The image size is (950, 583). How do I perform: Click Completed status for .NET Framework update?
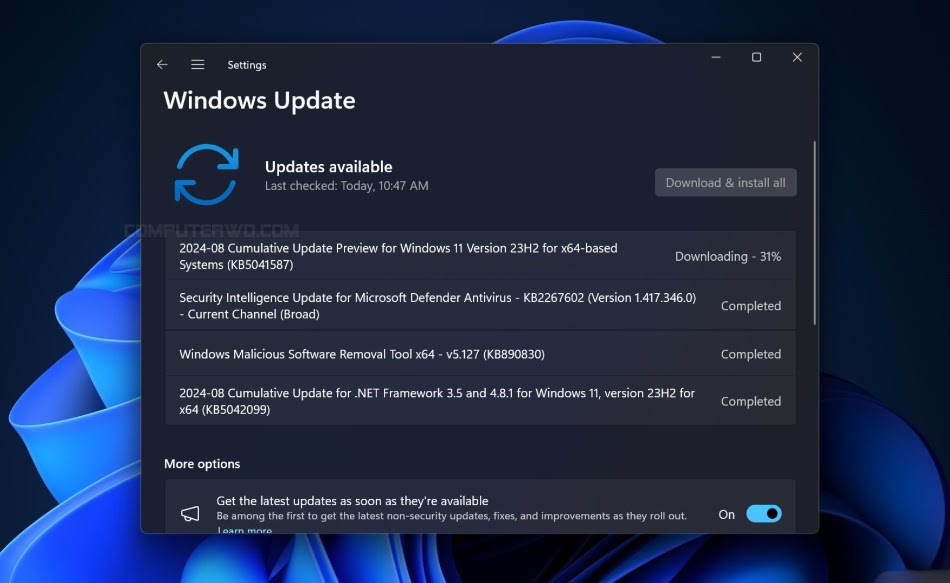[x=751, y=402]
